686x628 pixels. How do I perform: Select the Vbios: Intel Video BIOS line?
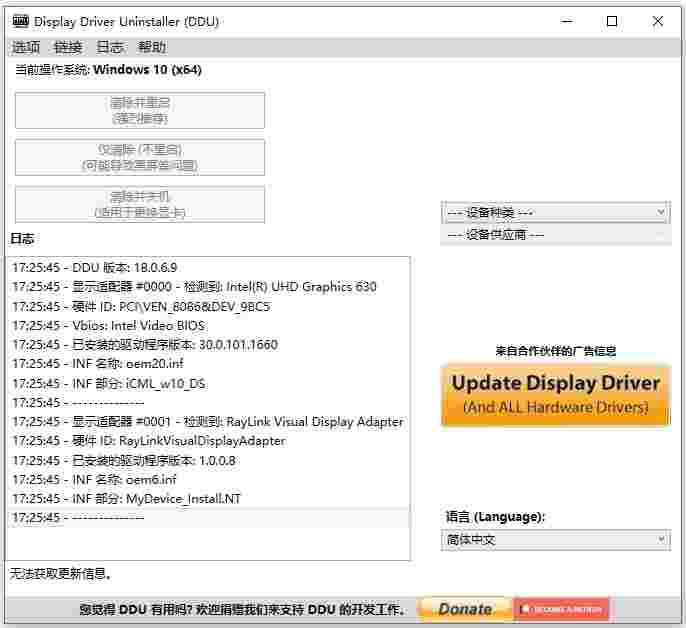pos(209,326)
